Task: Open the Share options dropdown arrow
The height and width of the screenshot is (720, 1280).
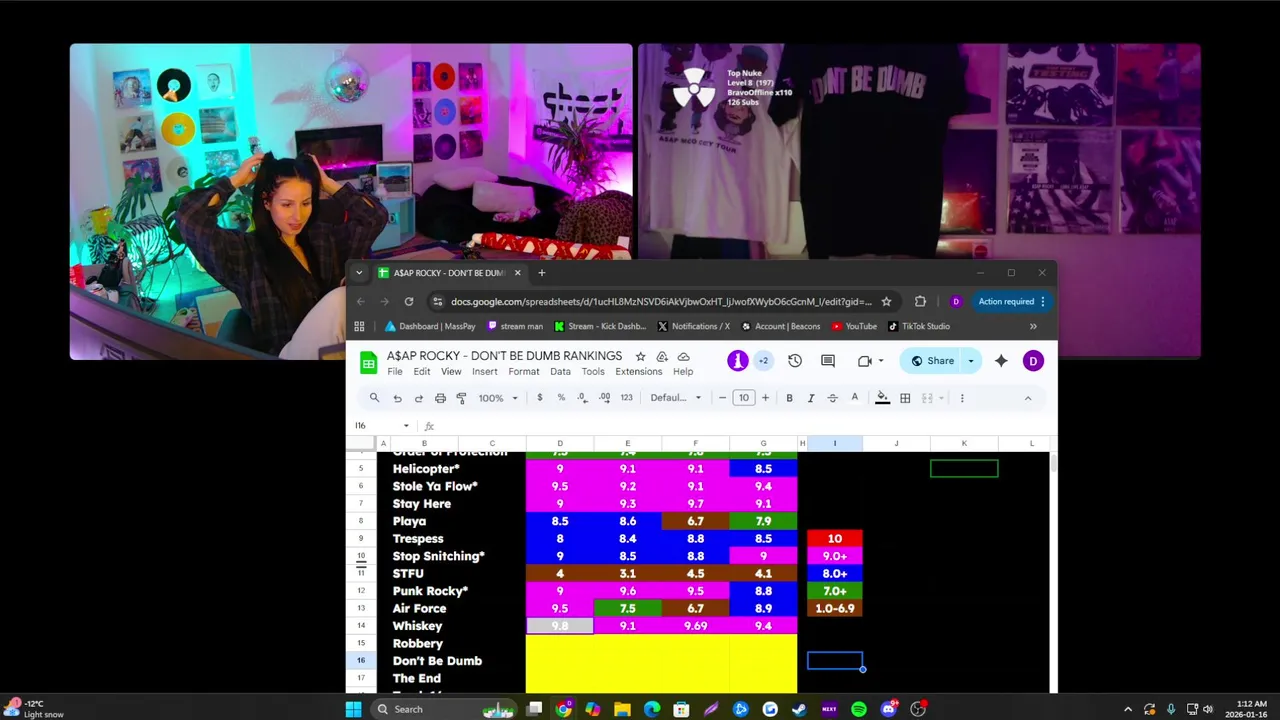Action: [970, 361]
